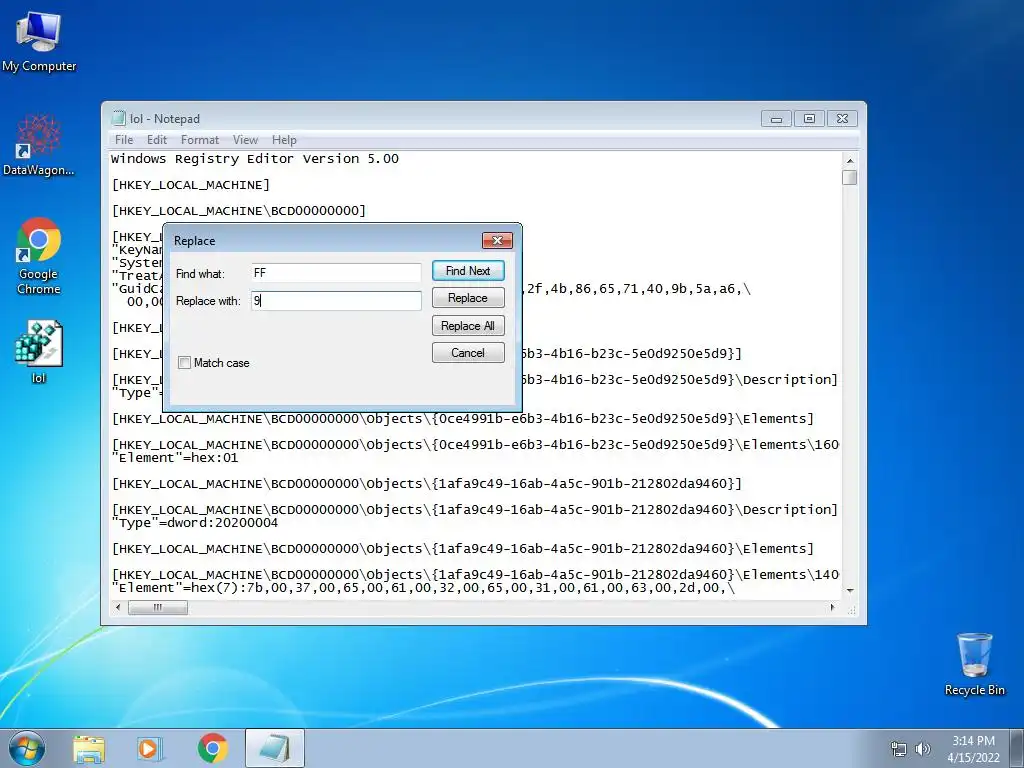This screenshot has height=768, width=1024.
Task: Click the Replace All button
Action: (x=468, y=326)
